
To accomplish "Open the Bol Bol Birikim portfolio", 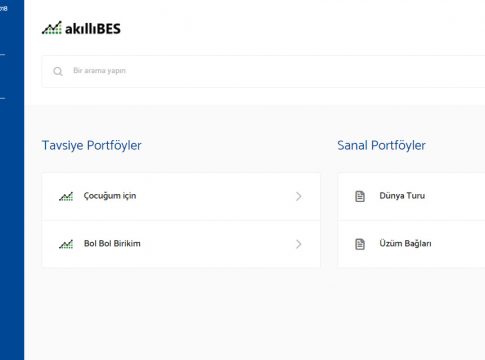I will pos(112,243).
